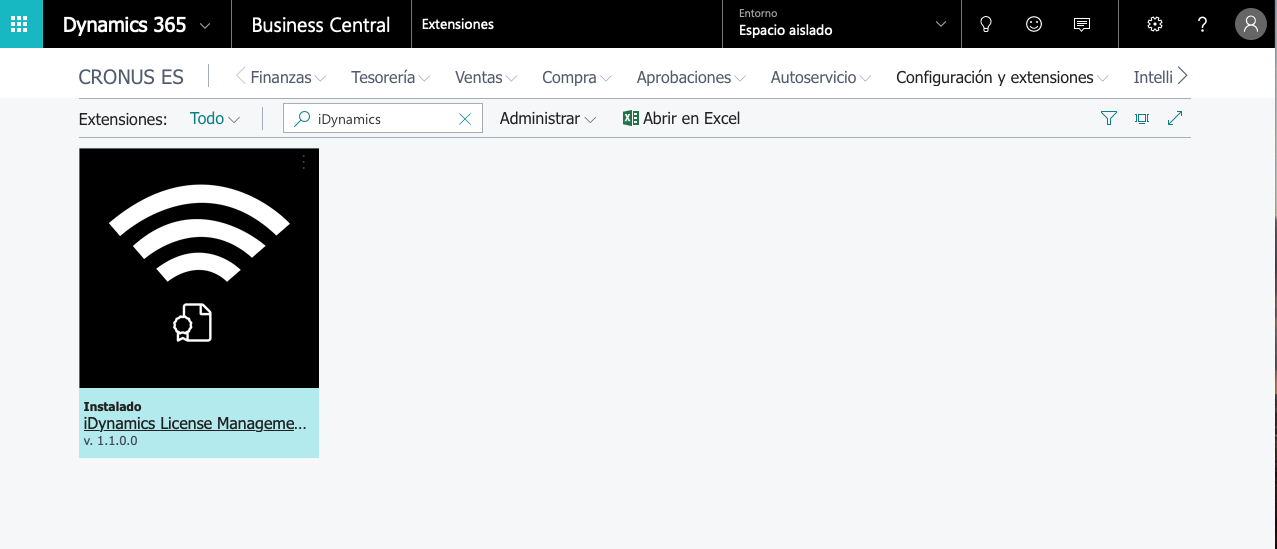
Task: Expand the Dynamics 365 dropdown
Action: 205,26
